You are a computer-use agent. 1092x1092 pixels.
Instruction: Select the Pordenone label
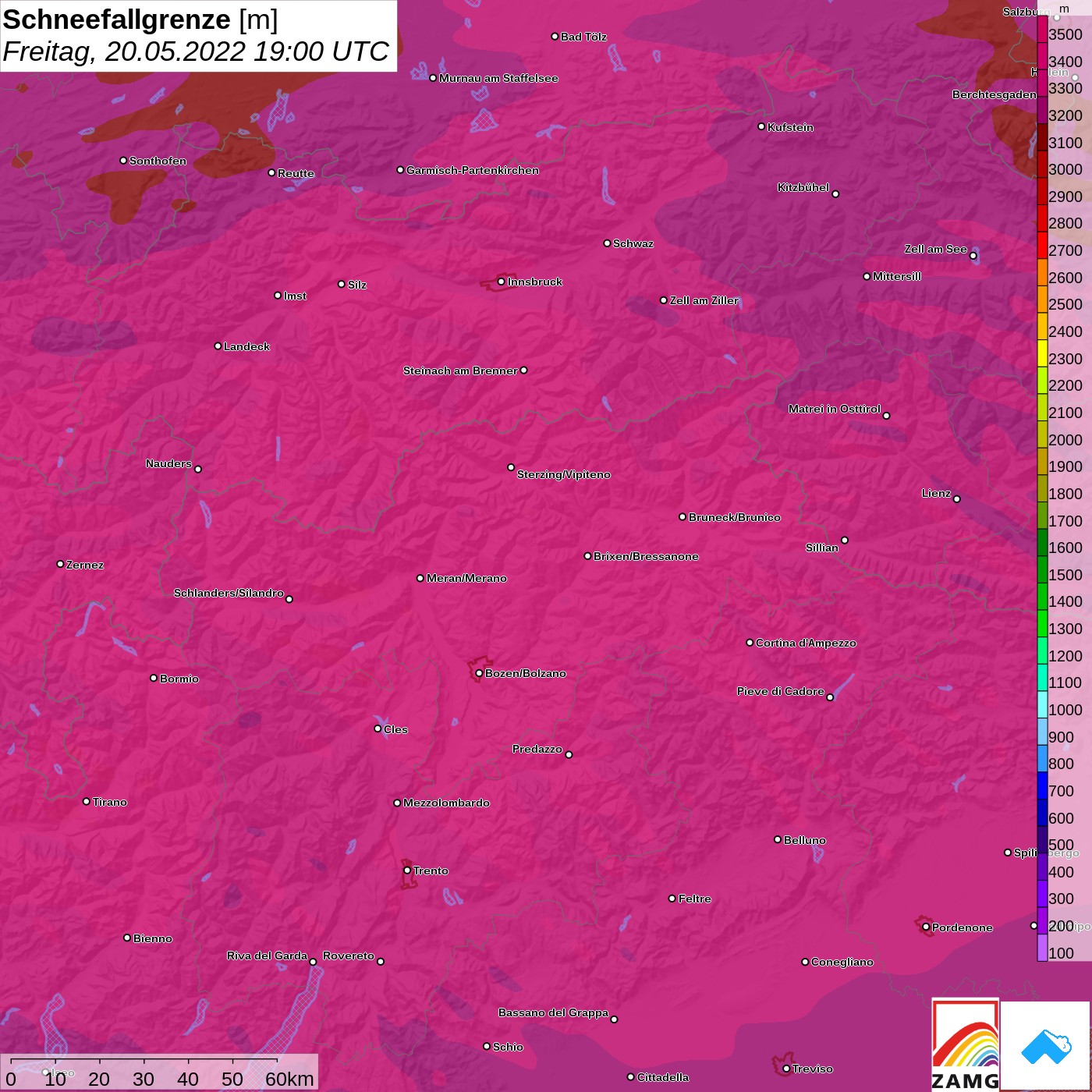(962, 927)
